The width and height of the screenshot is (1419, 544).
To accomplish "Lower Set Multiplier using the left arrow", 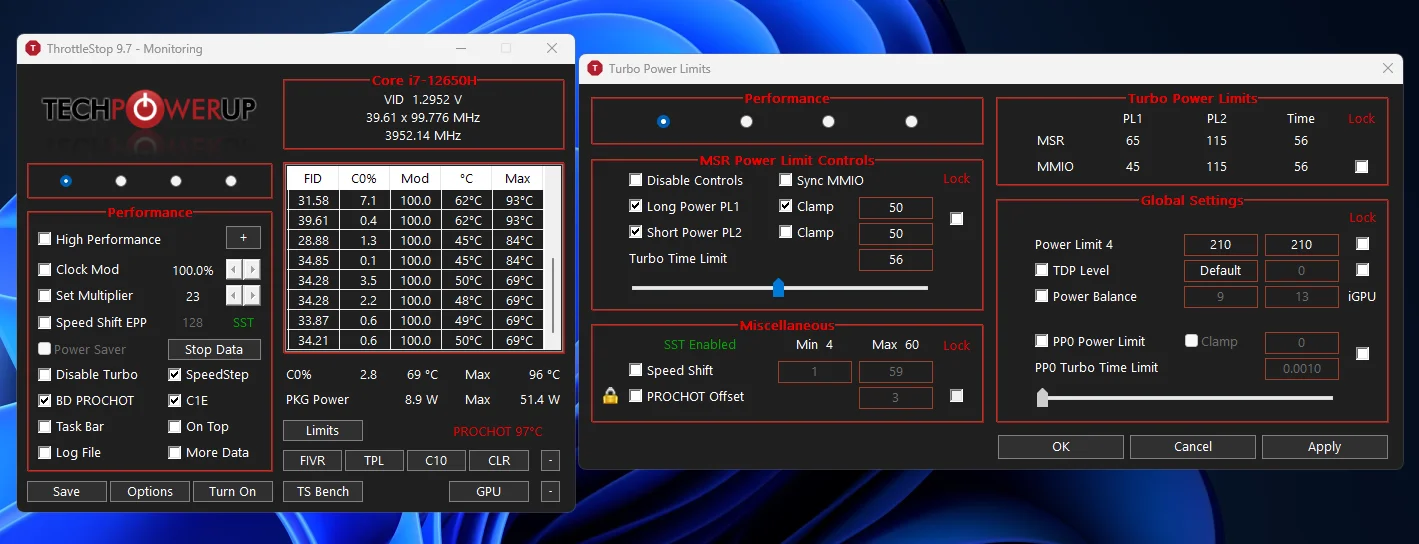I will tap(234, 296).
